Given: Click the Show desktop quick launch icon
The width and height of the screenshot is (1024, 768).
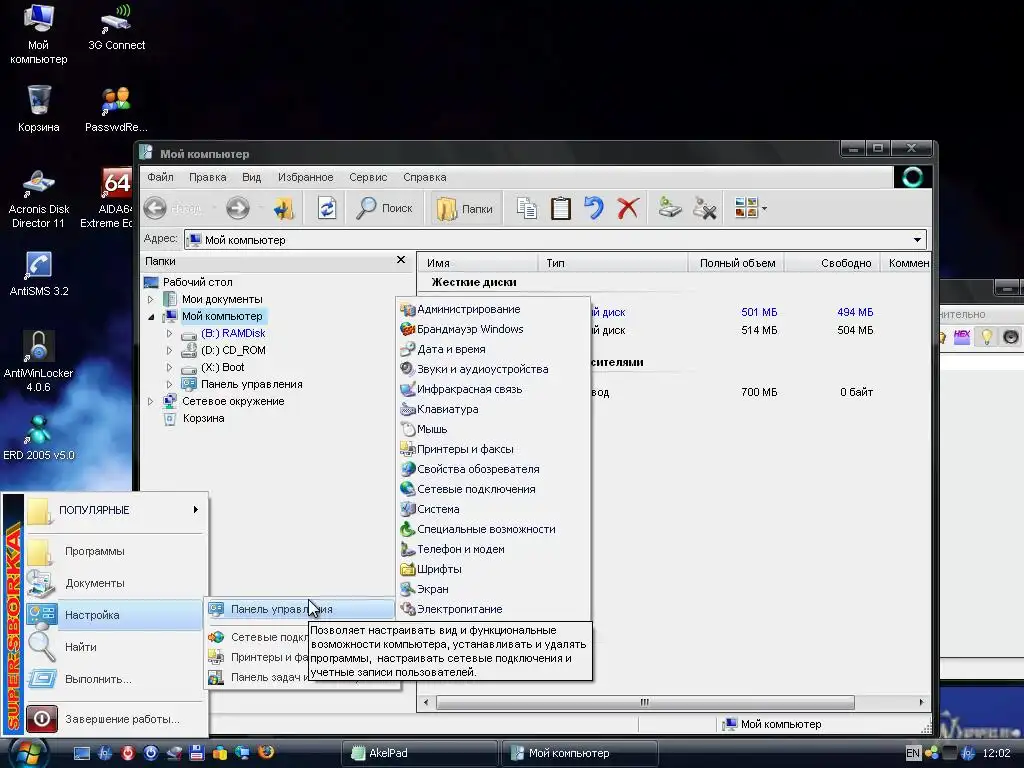Looking at the screenshot, I should point(82,753).
